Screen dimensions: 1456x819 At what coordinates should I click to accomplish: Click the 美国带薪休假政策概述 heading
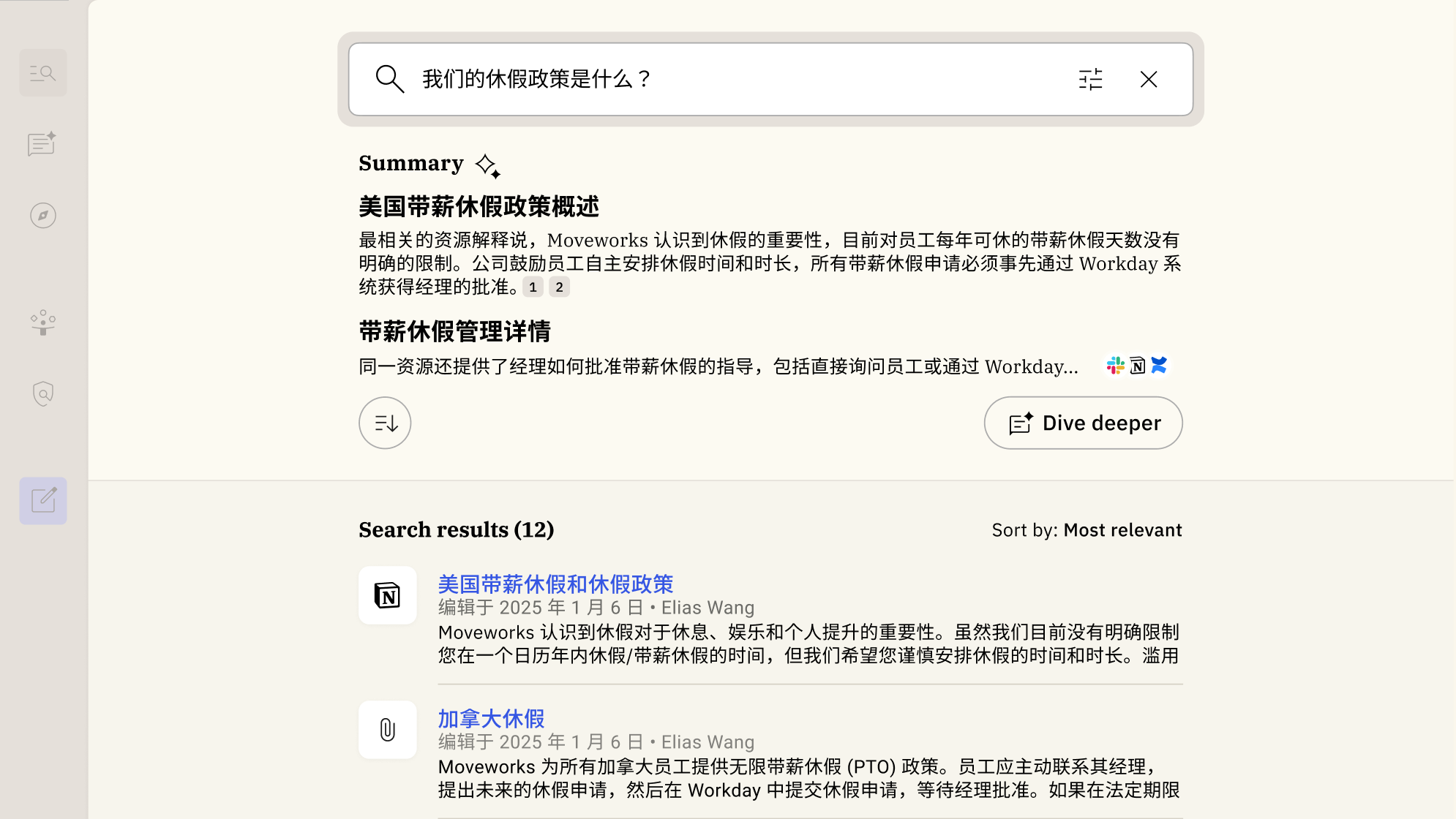[479, 207]
